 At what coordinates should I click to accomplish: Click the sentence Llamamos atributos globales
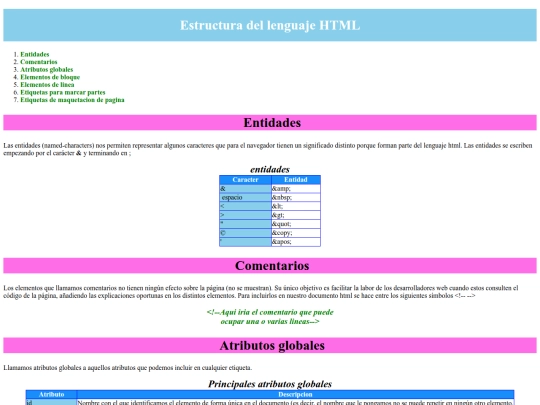click(x=128, y=368)
